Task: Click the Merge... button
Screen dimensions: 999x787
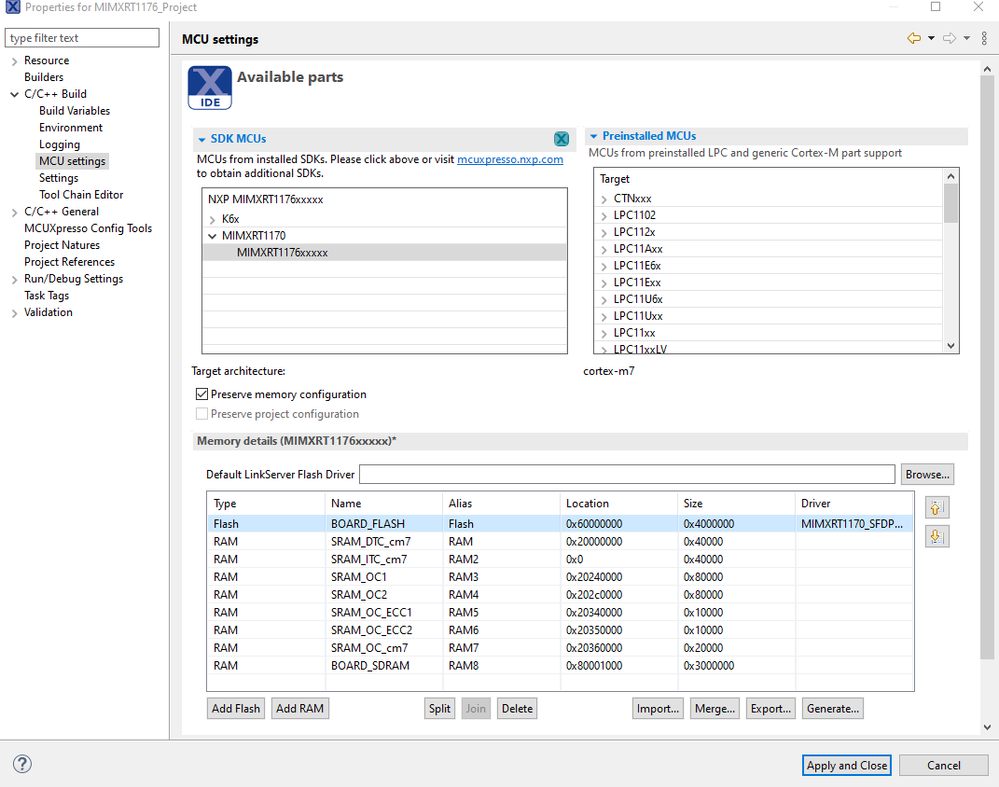Action: click(x=715, y=709)
